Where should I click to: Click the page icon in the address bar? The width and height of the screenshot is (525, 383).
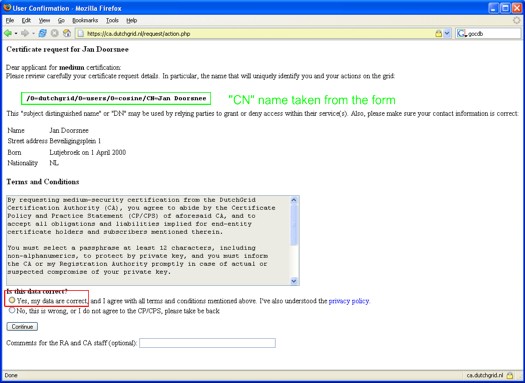click(81, 33)
